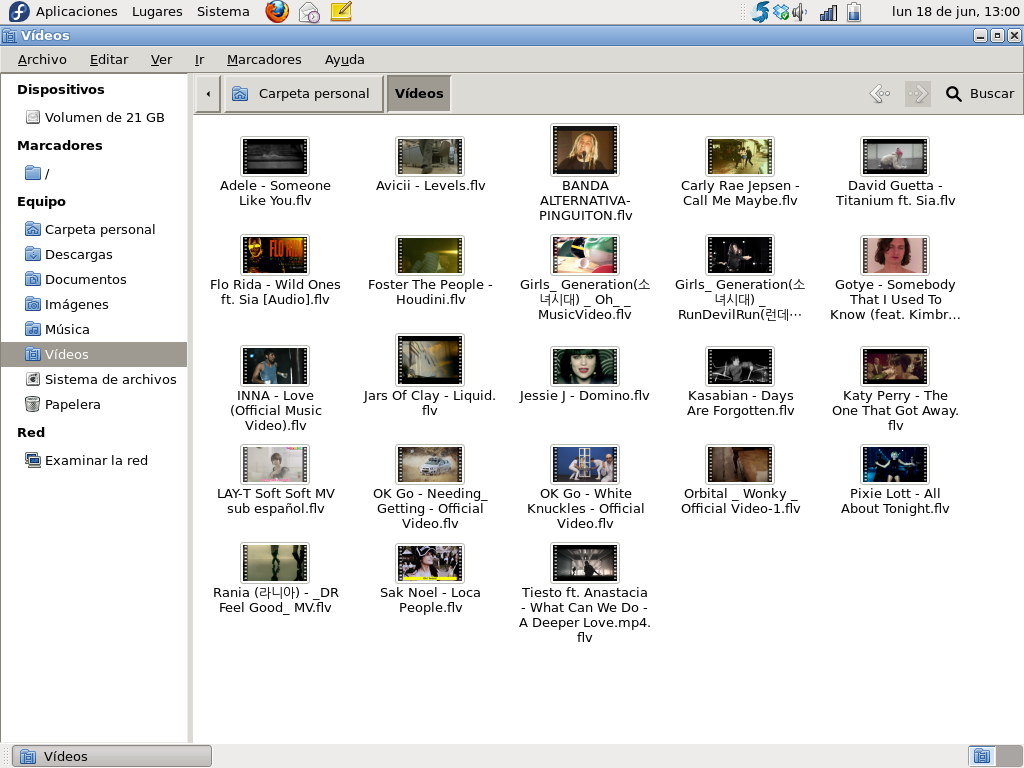
Task: Select Gotye - Somebody That I Used To Know
Action: click(x=895, y=255)
